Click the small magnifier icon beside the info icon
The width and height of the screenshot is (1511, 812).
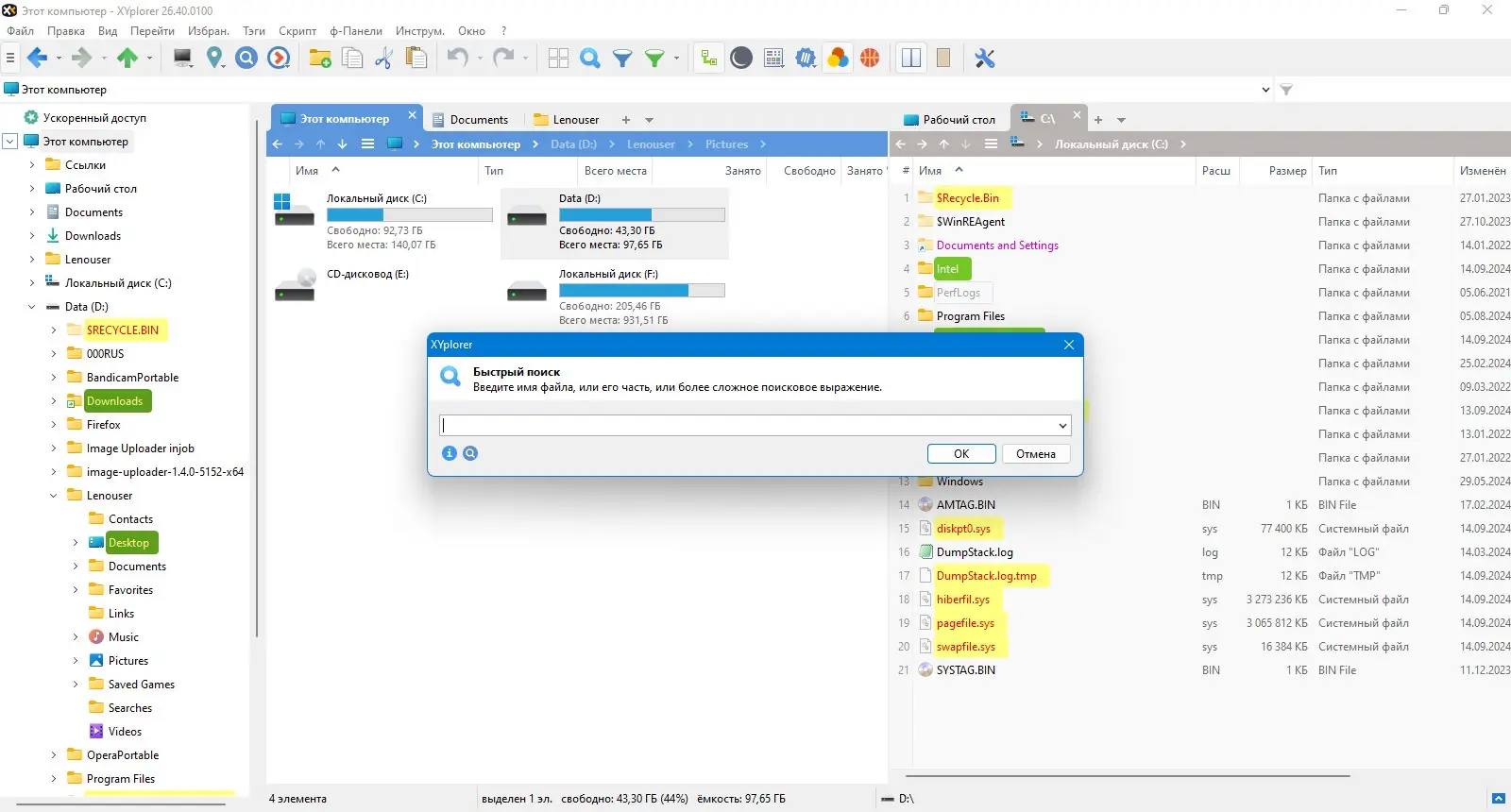pos(470,453)
